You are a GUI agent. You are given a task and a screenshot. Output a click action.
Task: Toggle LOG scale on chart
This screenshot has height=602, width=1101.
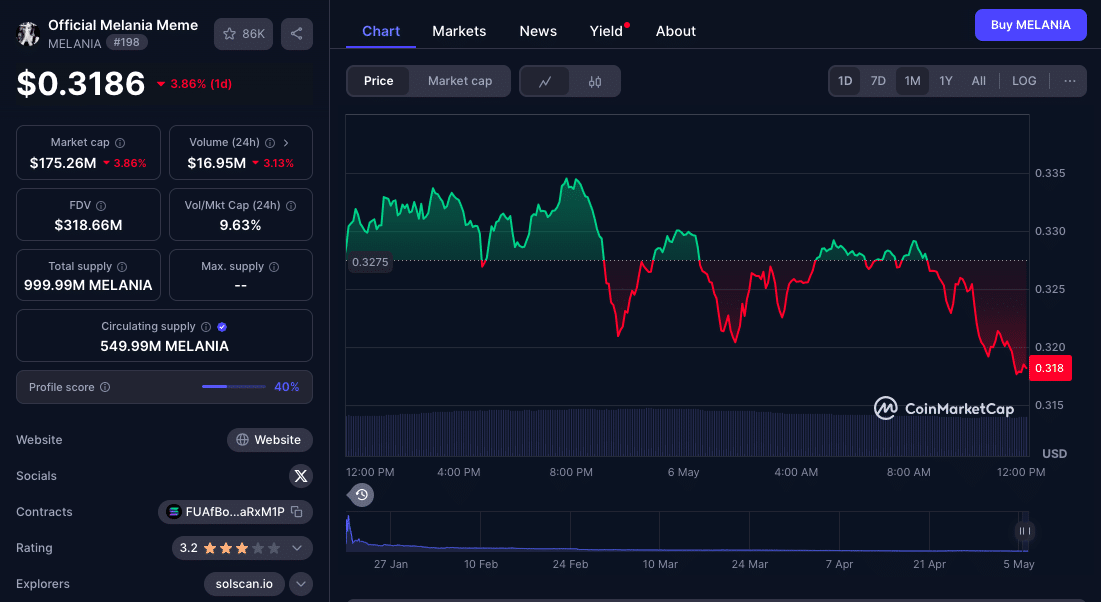coord(1024,81)
